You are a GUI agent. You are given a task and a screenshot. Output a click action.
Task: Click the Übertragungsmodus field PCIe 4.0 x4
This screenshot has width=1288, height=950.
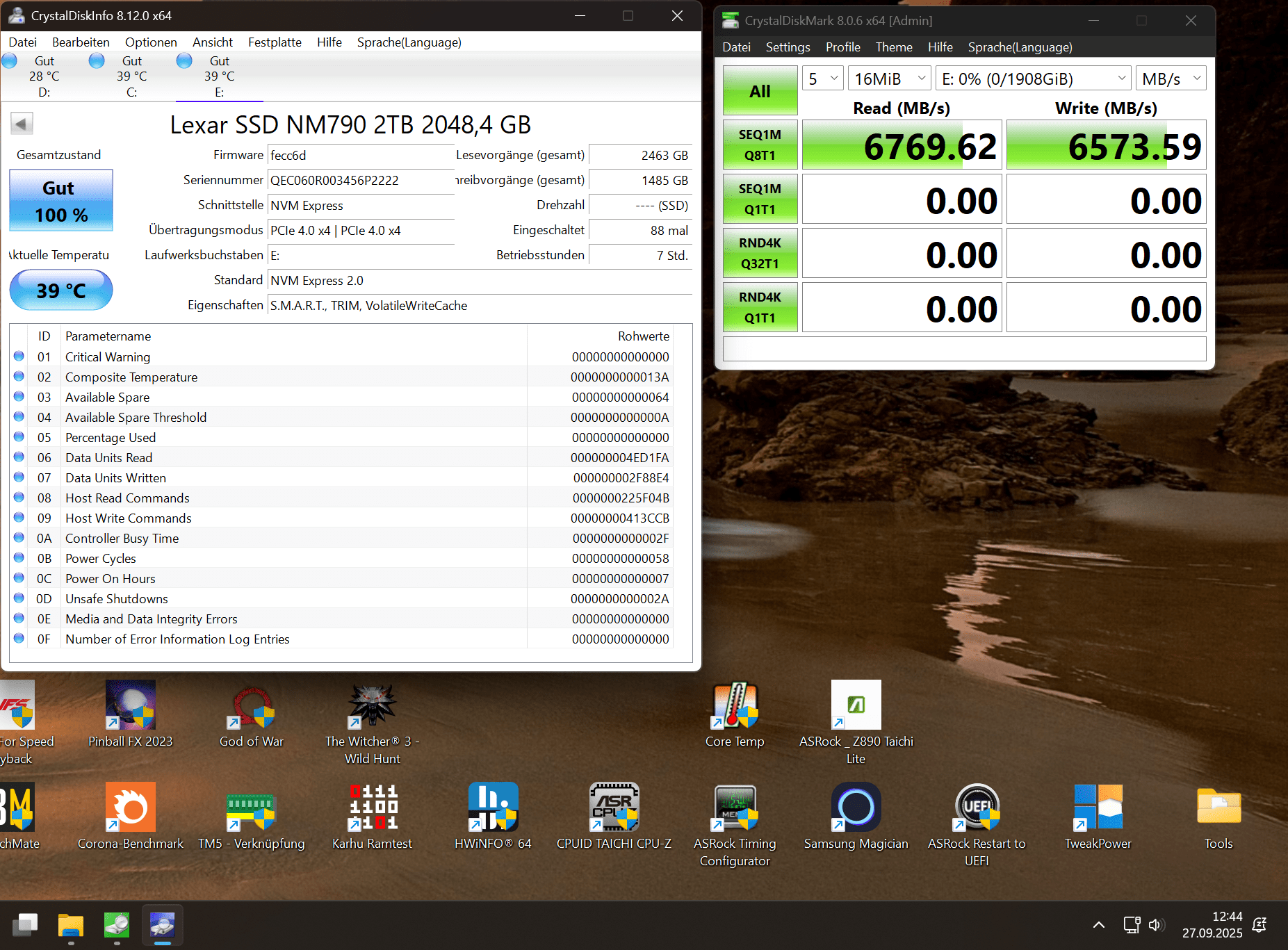tap(361, 231)
